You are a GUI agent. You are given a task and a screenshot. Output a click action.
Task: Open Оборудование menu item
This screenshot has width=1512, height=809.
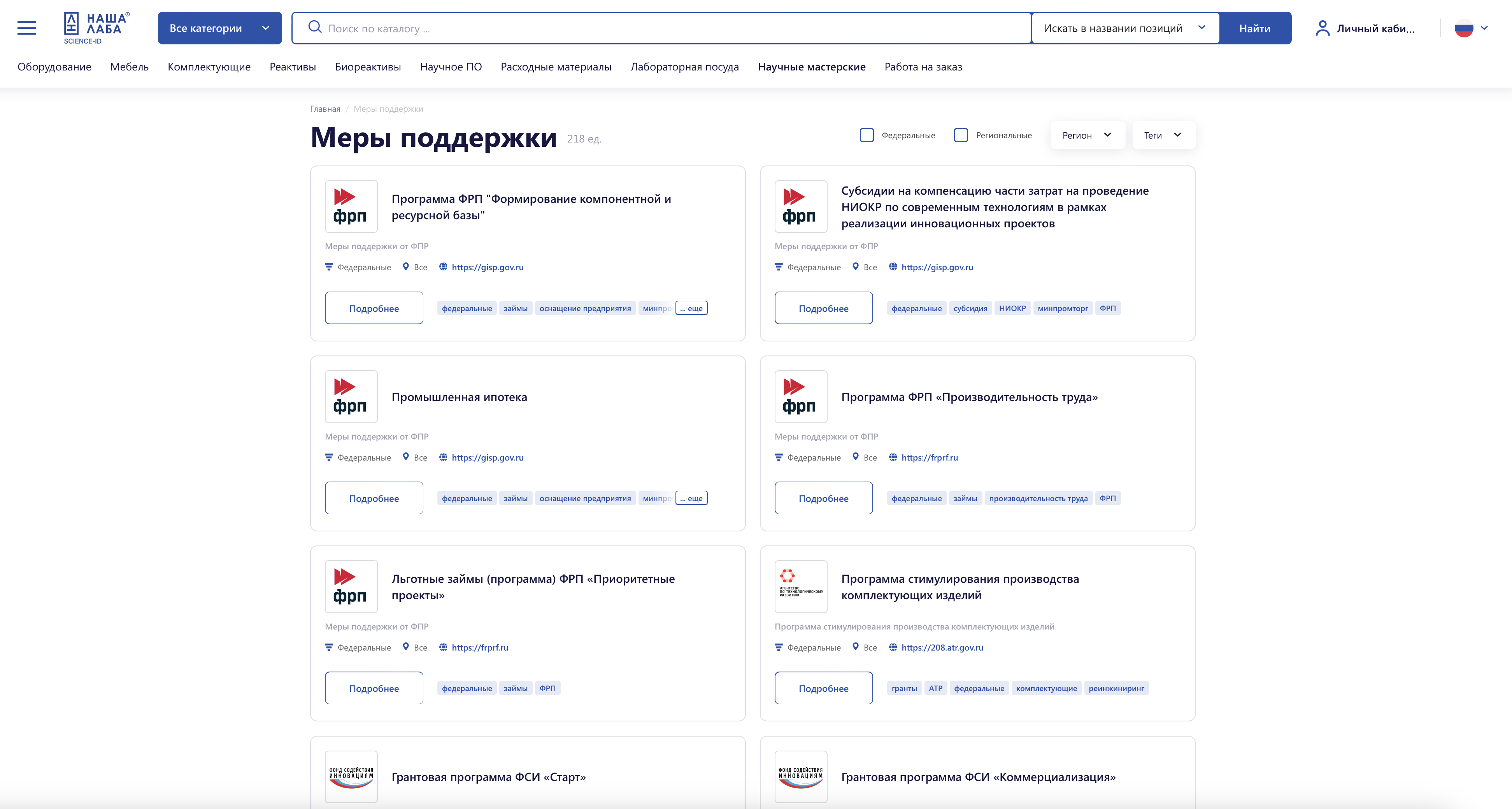54,67
